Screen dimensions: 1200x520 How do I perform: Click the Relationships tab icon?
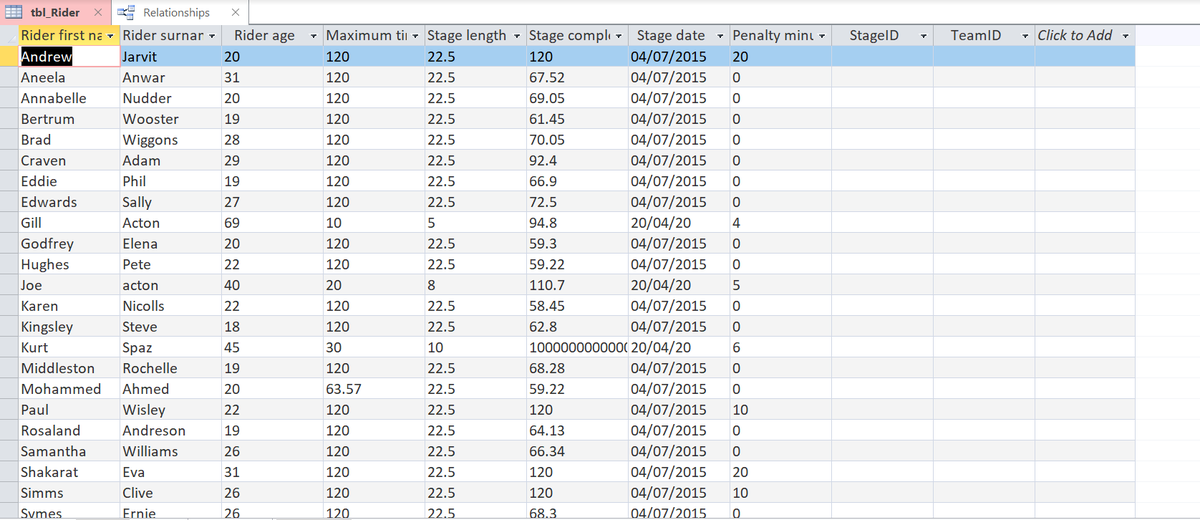[126, 12]
